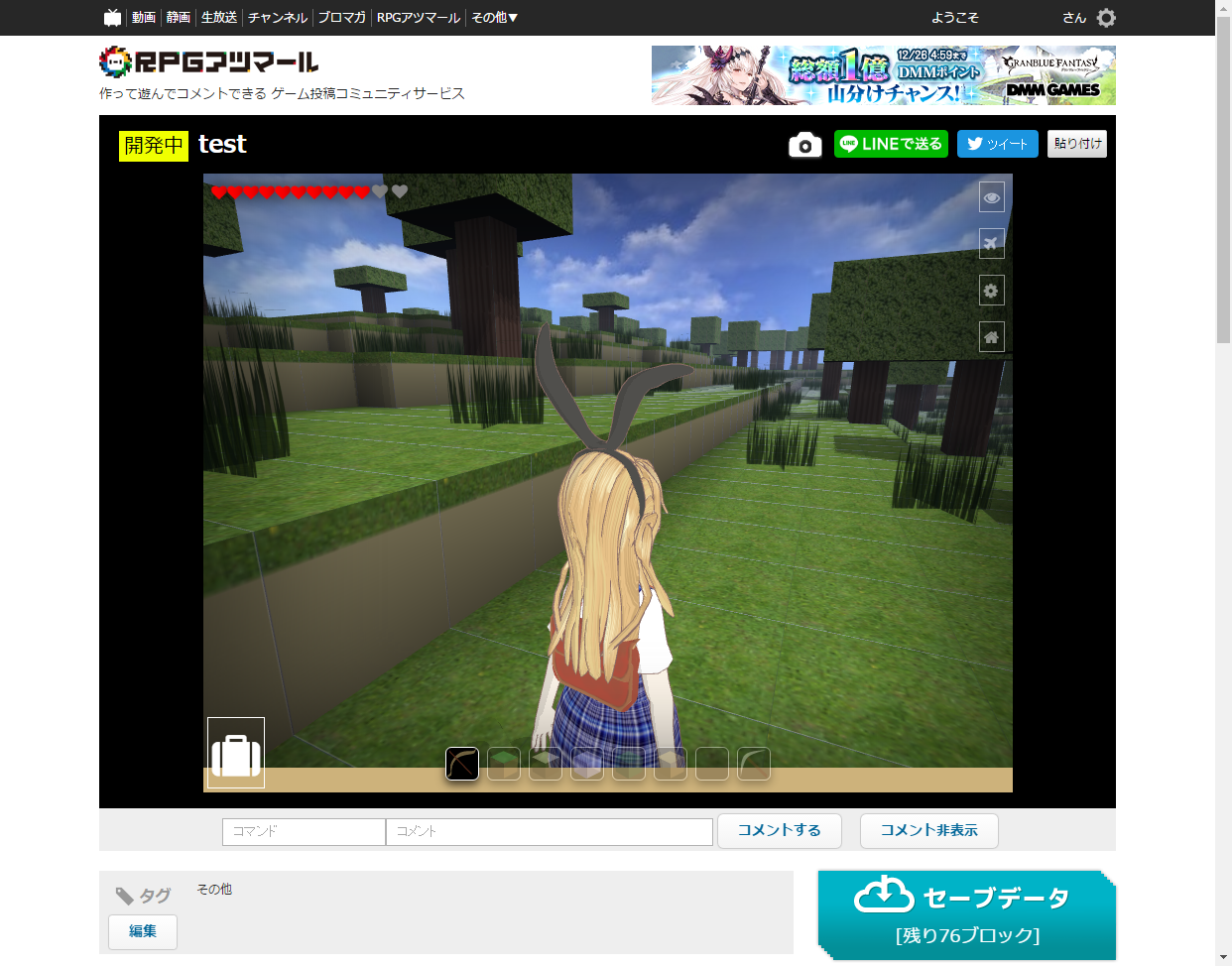Enable fly mode with the airplane icon
The image size is (1232, 966).
coord(991,243)
